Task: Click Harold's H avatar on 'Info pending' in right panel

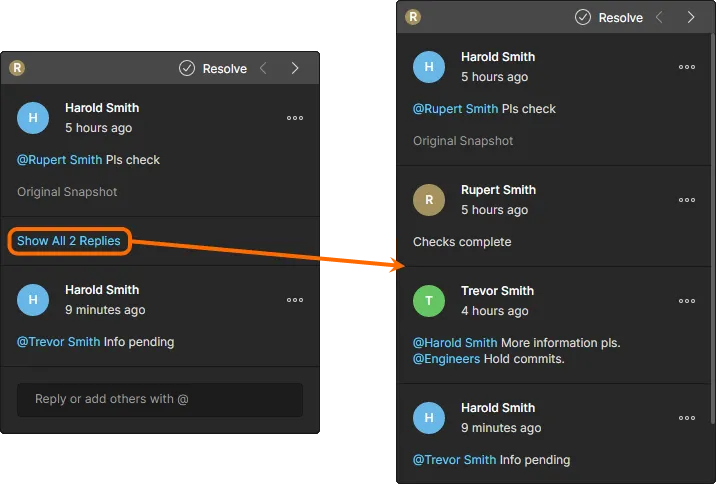Action: (x=429, y=418)
